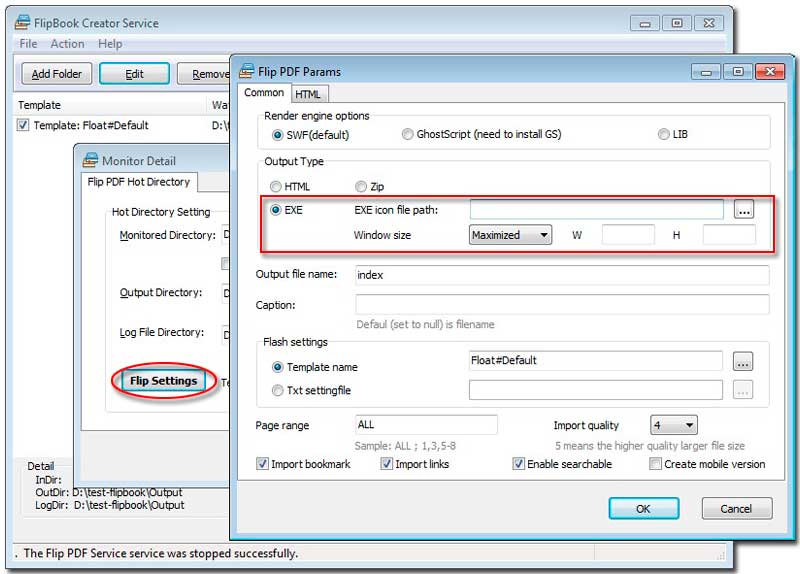
Task: Click the window width W field
Action: [x=628, y=235]
